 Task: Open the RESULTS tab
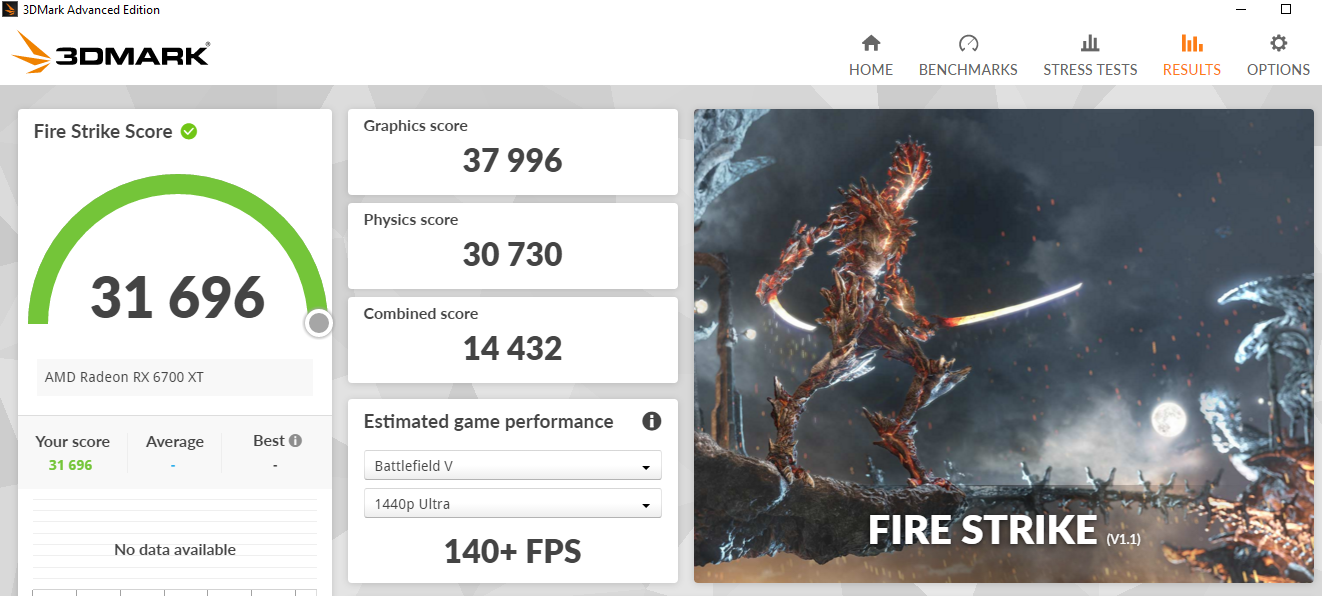(x=1191, y=56)
